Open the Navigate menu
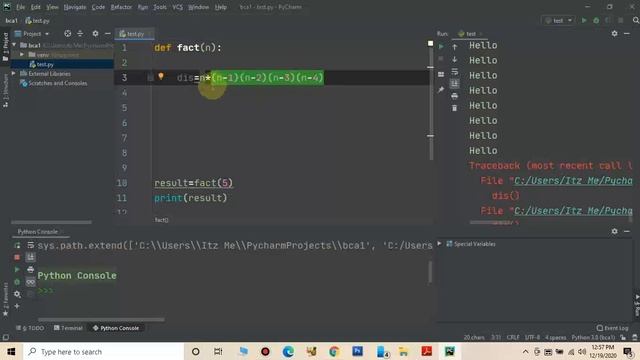 tap(75, 7)
